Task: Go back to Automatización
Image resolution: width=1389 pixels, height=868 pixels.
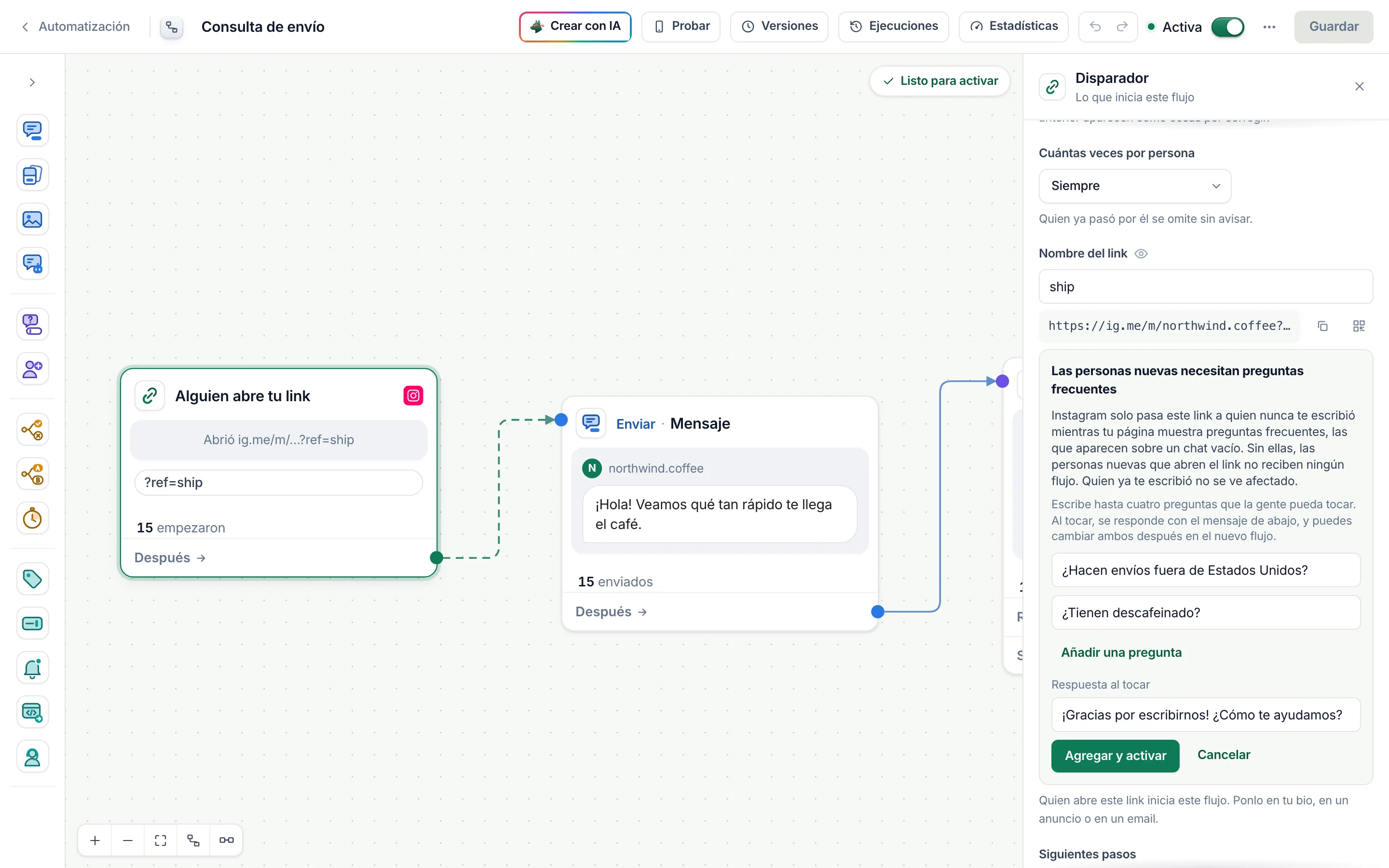Action: pyautogui.click(x=75, y=27)
